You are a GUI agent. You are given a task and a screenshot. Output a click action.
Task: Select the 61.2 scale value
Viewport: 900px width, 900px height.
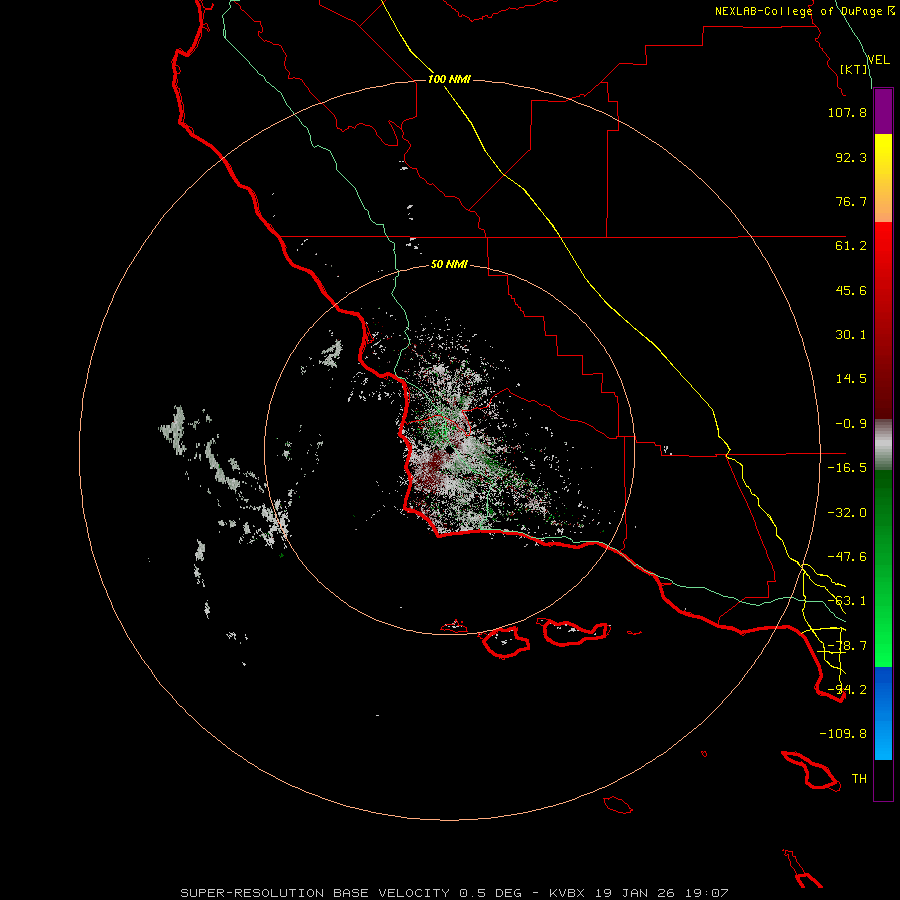[851, 246]
